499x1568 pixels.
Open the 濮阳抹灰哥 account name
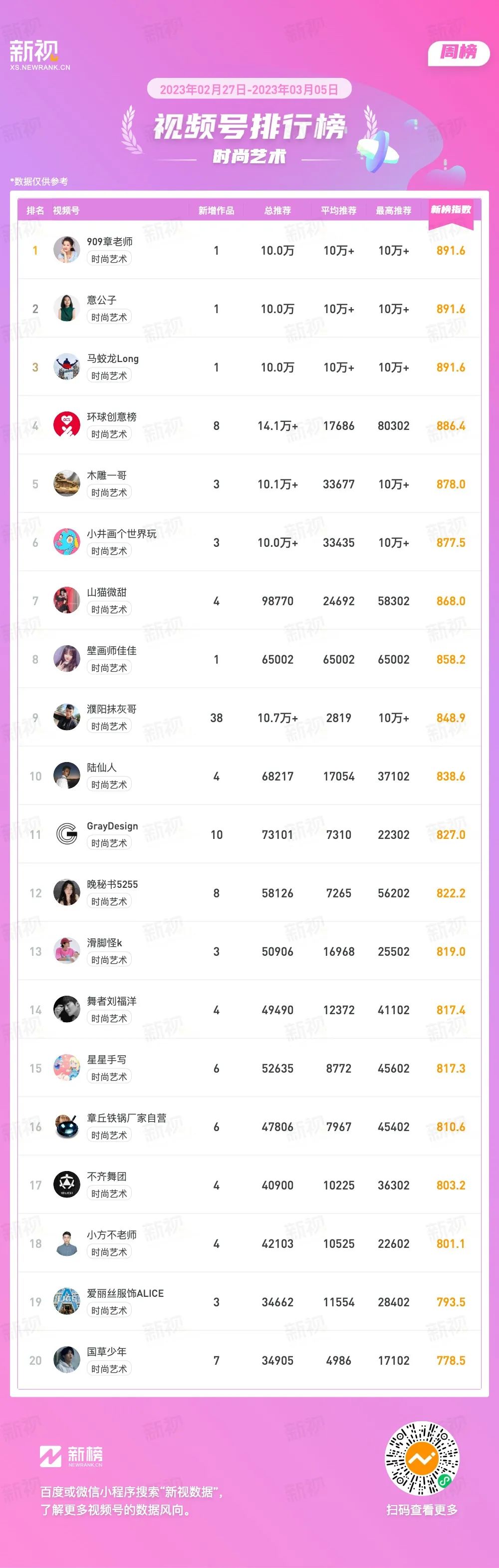pyautogui.click(x=112, y=709)
